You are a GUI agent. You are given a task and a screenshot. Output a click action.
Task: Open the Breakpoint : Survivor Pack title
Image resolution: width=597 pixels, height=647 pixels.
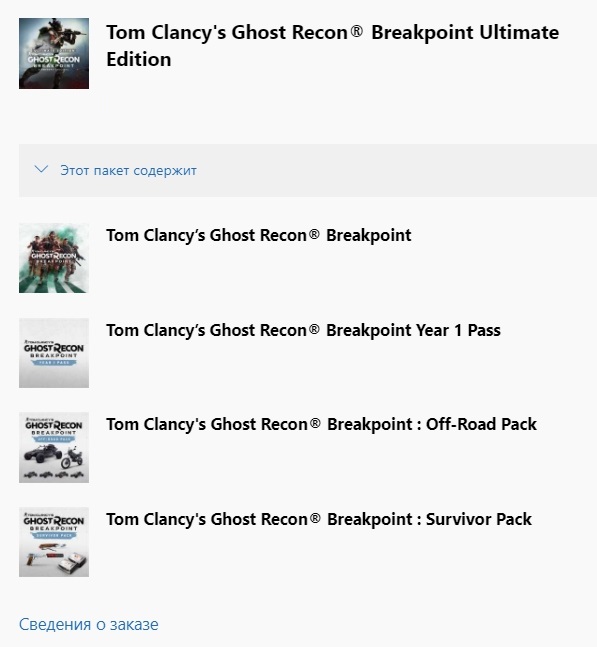coord(319,519)
